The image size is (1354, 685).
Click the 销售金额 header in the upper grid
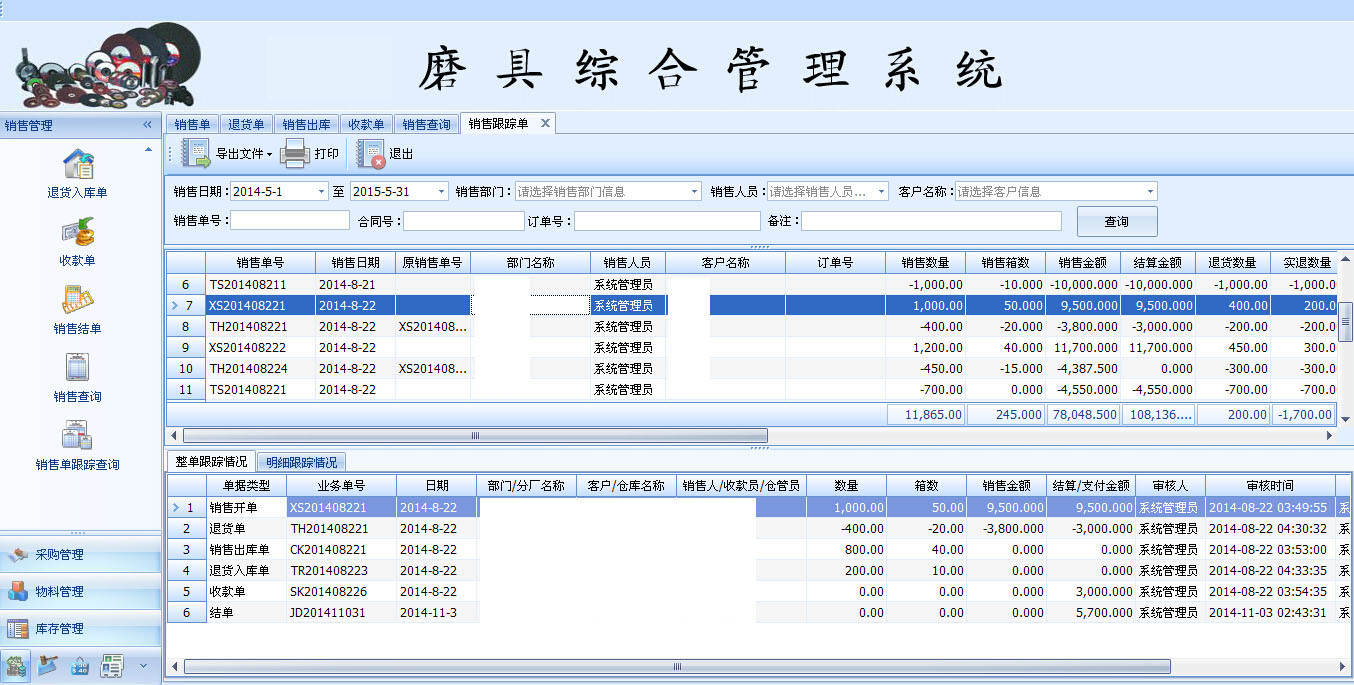click(x=1083, y=263)
